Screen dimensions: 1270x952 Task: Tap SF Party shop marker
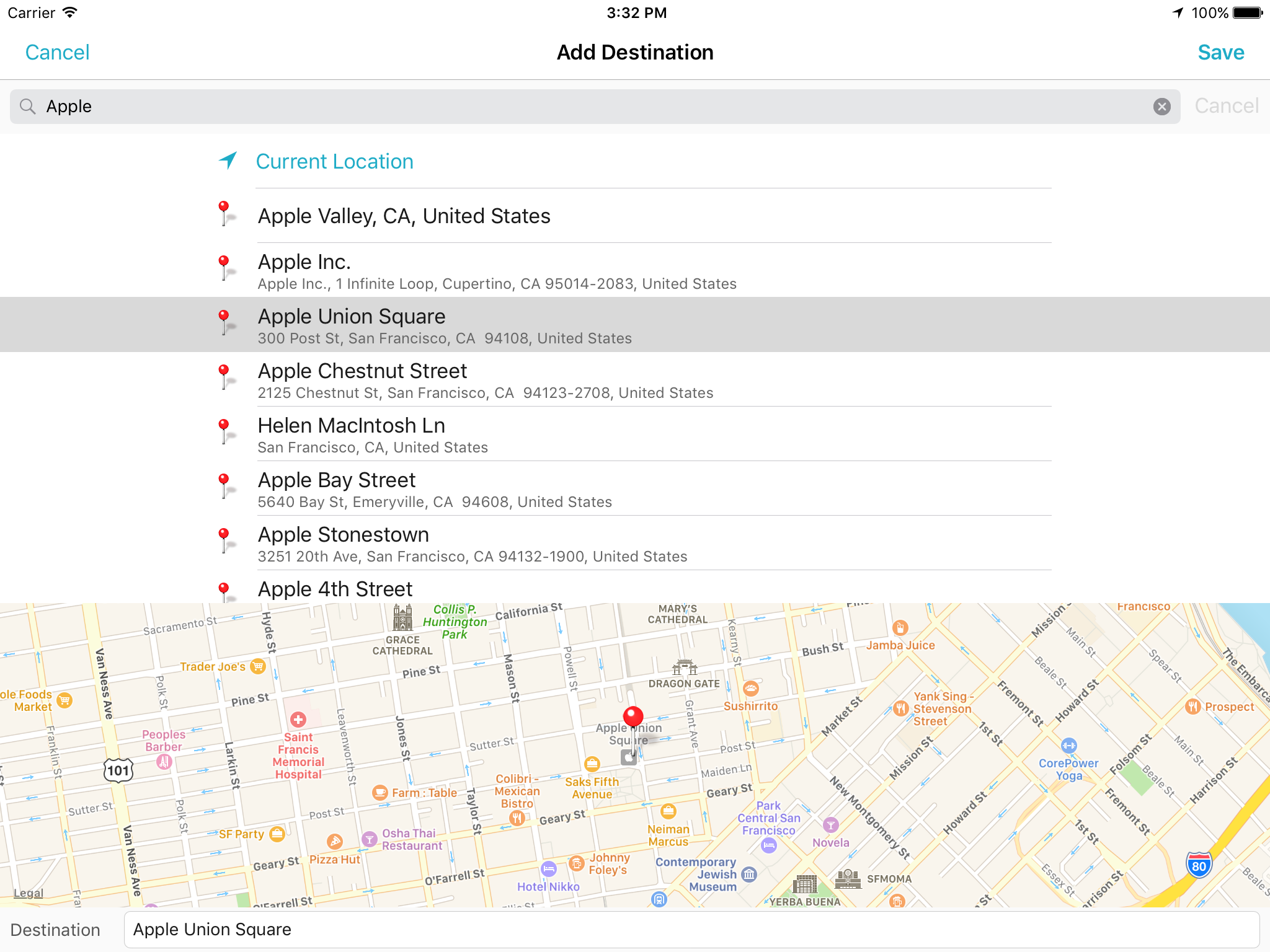point(277,834)
